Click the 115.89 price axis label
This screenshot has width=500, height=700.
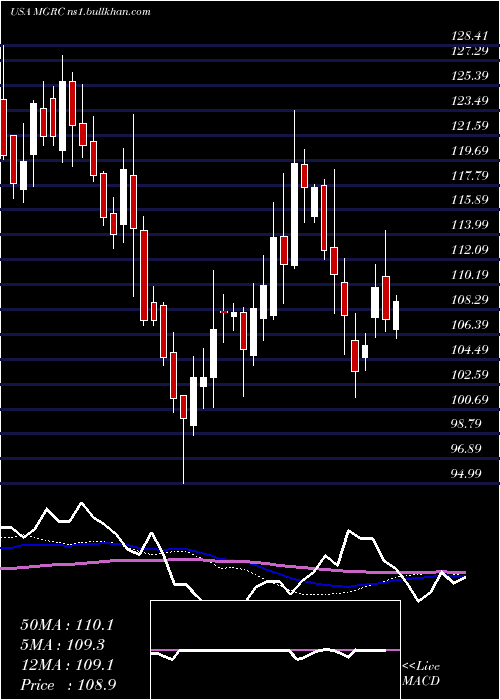(468, 200)
